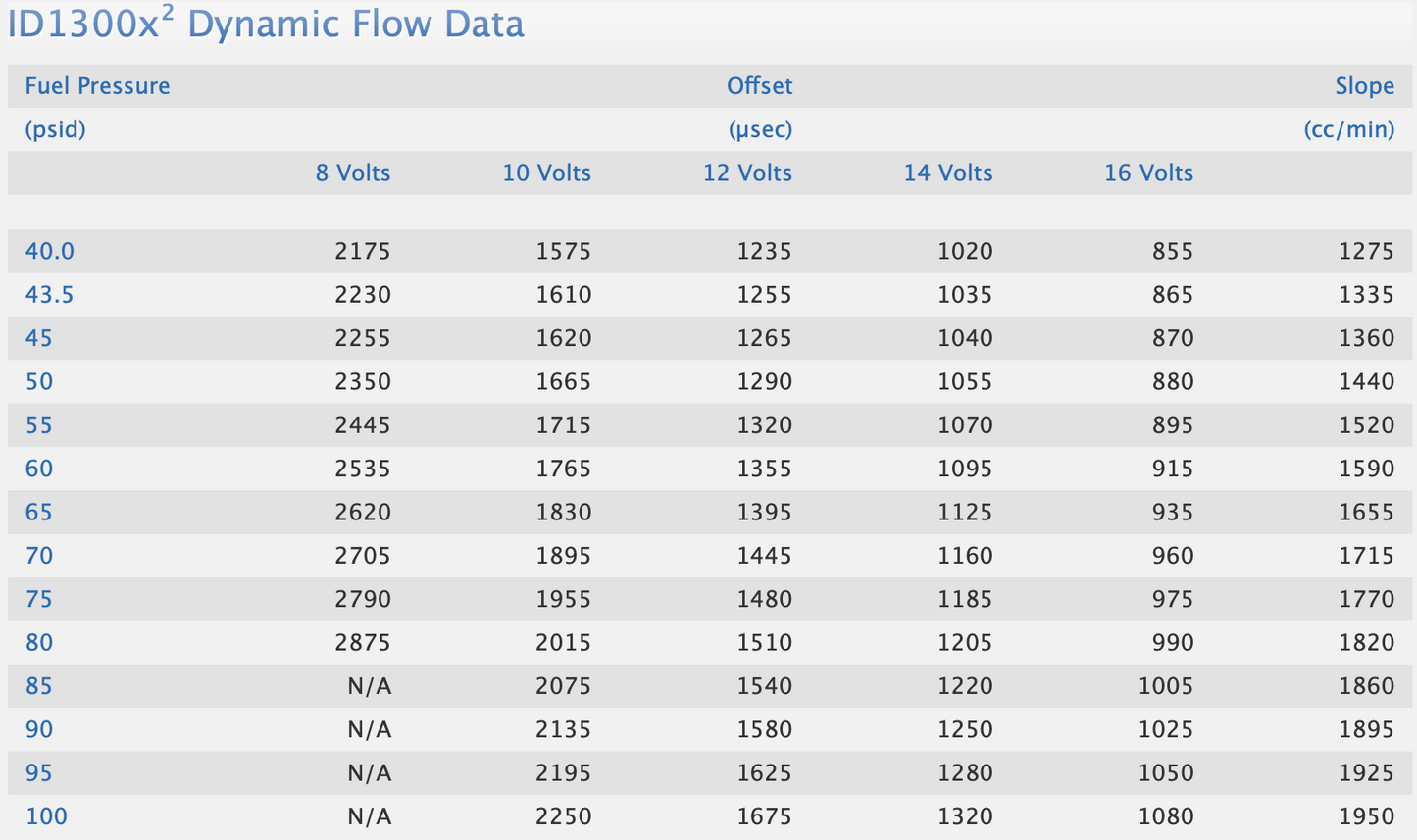The width and height of the screenshot is (1417, 840).
Task: Select the 60 fuel pressure row label
Action: tap(39, 469)
